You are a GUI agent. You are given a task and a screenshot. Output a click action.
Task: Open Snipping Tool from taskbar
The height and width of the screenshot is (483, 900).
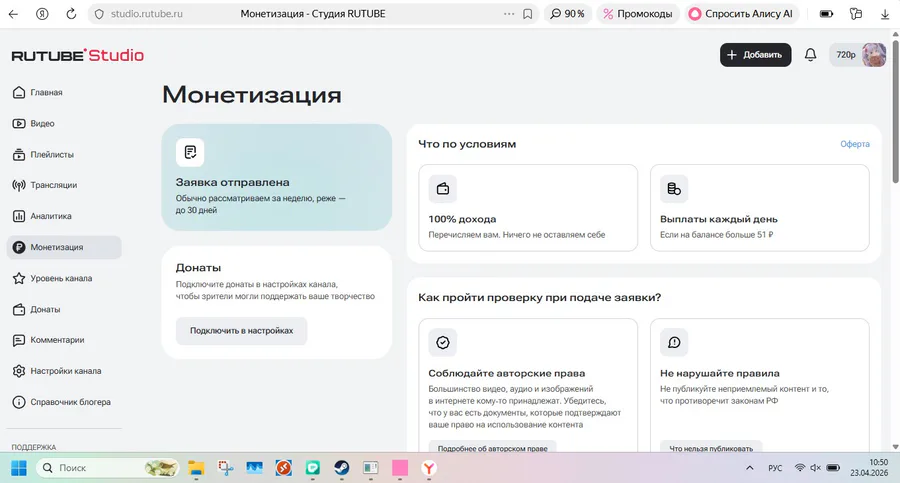pos(226,468)
